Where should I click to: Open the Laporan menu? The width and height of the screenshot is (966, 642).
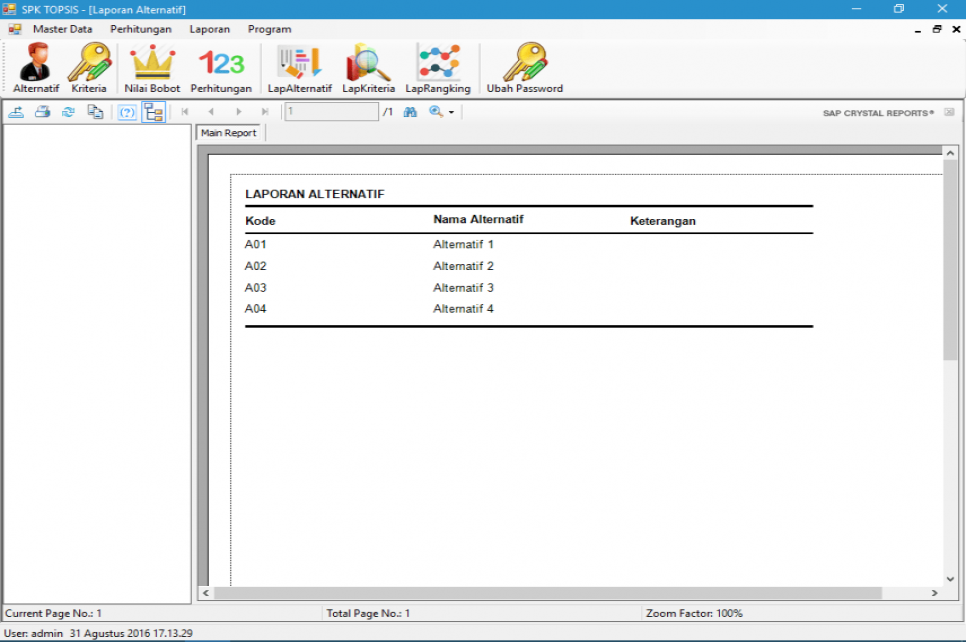coord(209,29)
